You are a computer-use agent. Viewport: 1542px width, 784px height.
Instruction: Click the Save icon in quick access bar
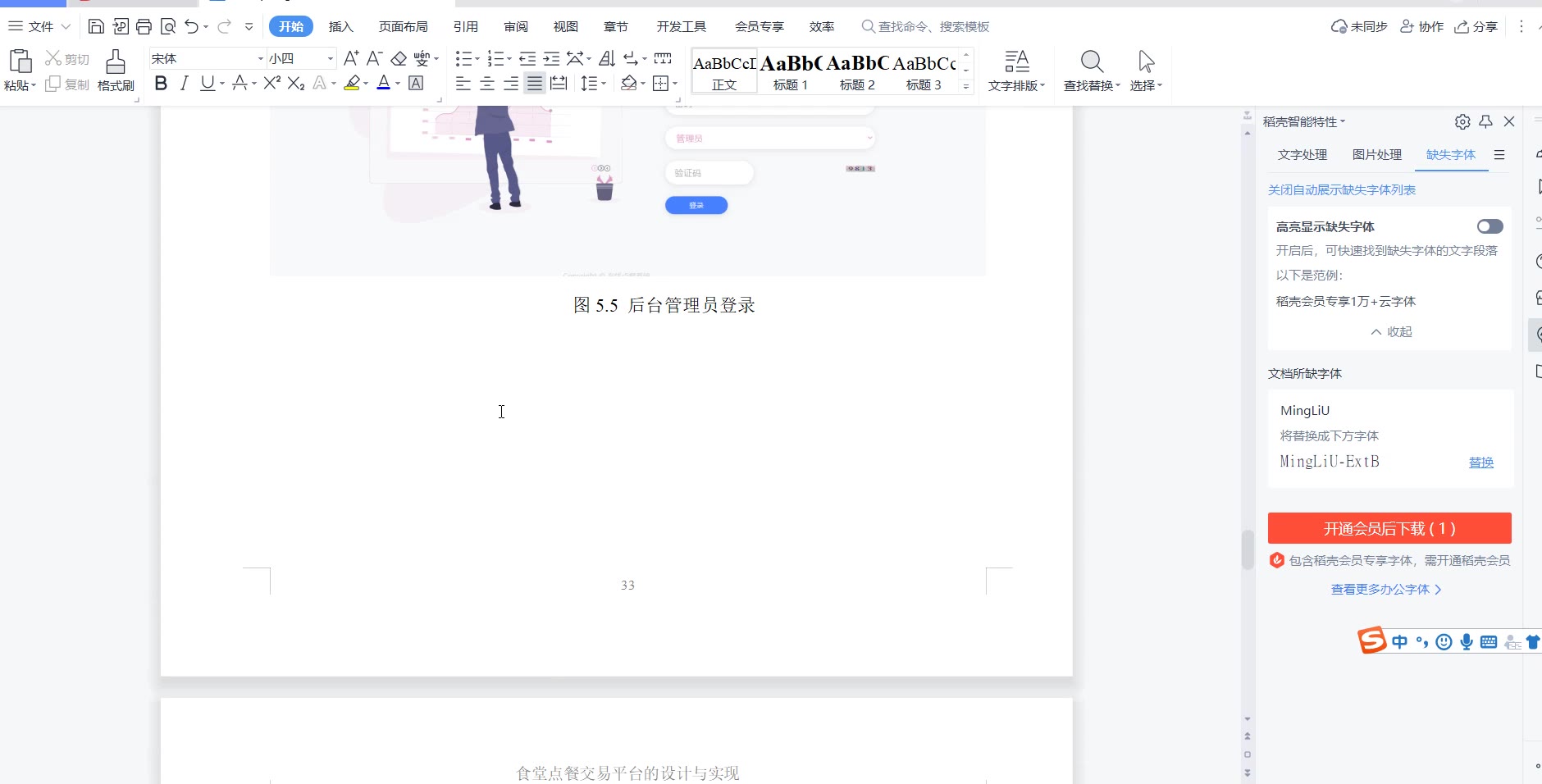click(96, 26)
